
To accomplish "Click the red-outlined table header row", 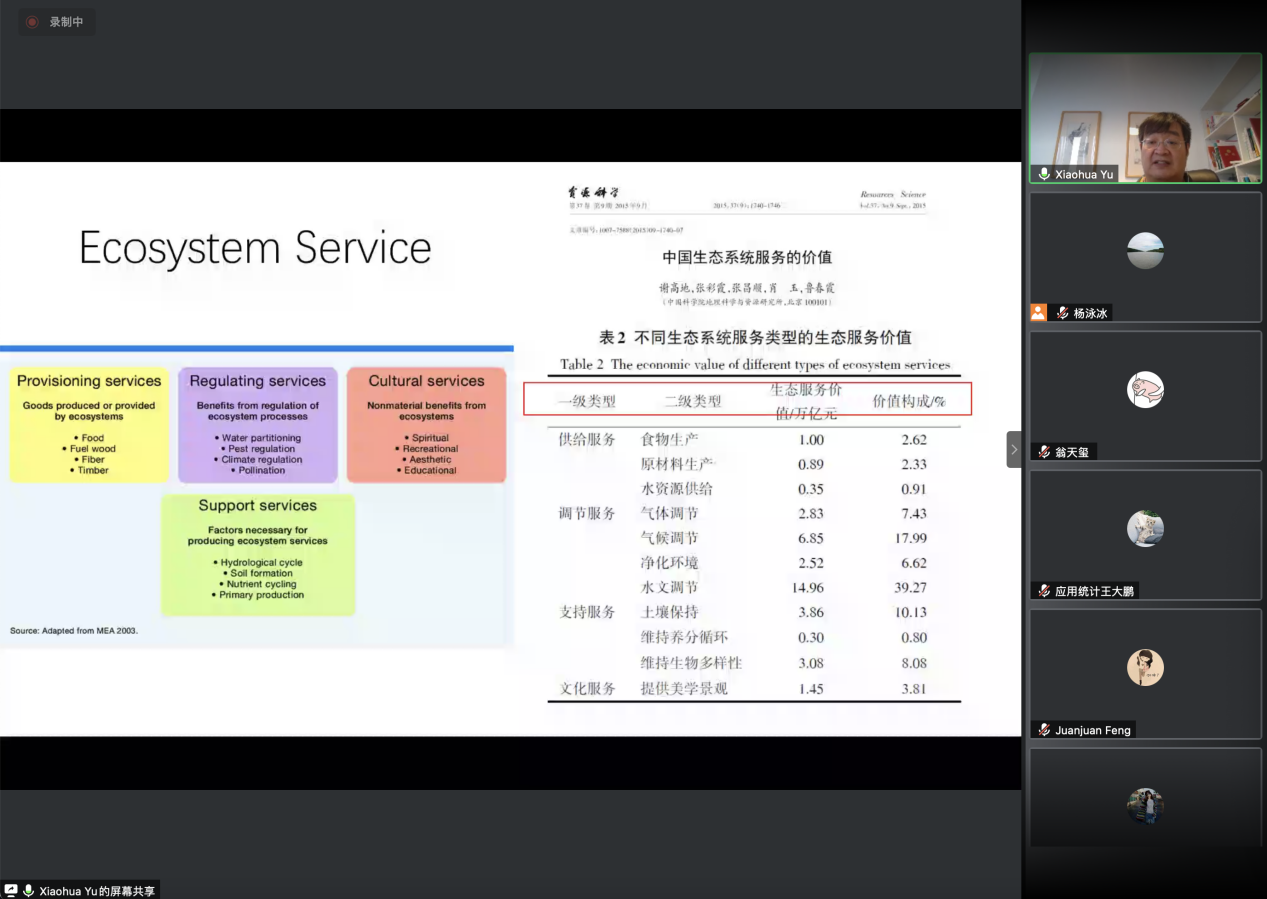I will point(747,400).
